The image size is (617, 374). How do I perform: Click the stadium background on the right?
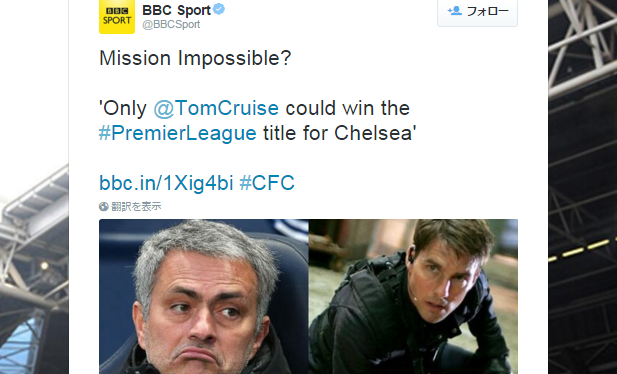[x=582, y=187]
